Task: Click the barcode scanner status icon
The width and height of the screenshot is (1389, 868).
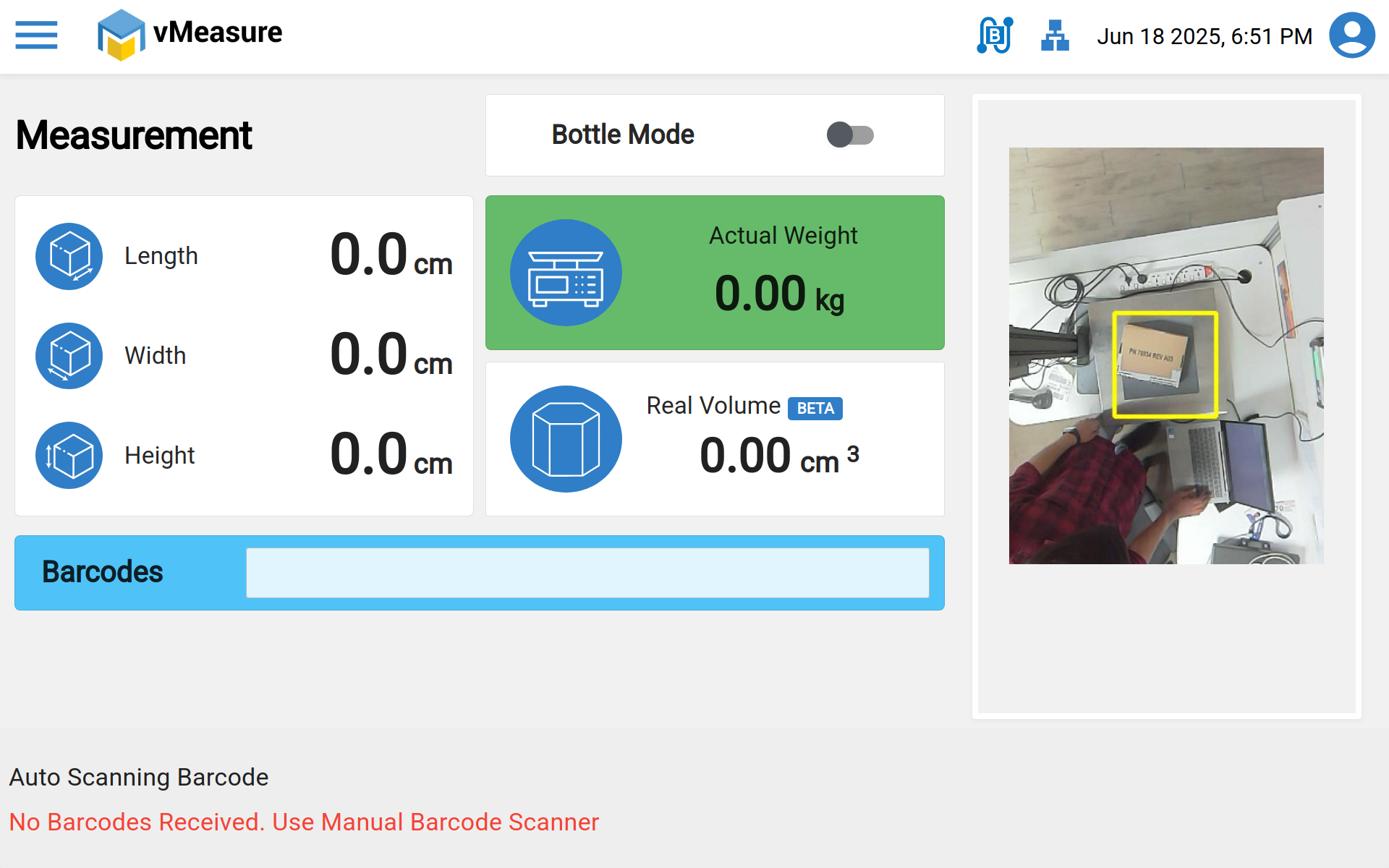Action: pos(995,35)
